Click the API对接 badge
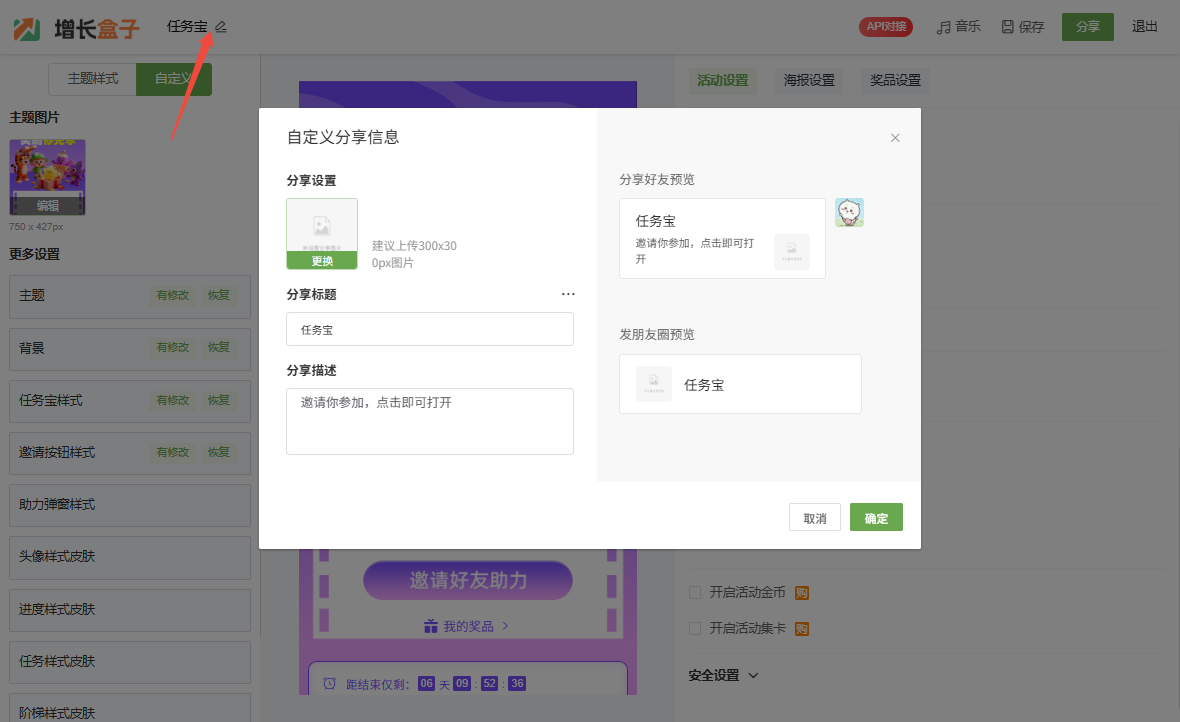1180x722 pixels. pyautogui.click(x=885, y=27)
